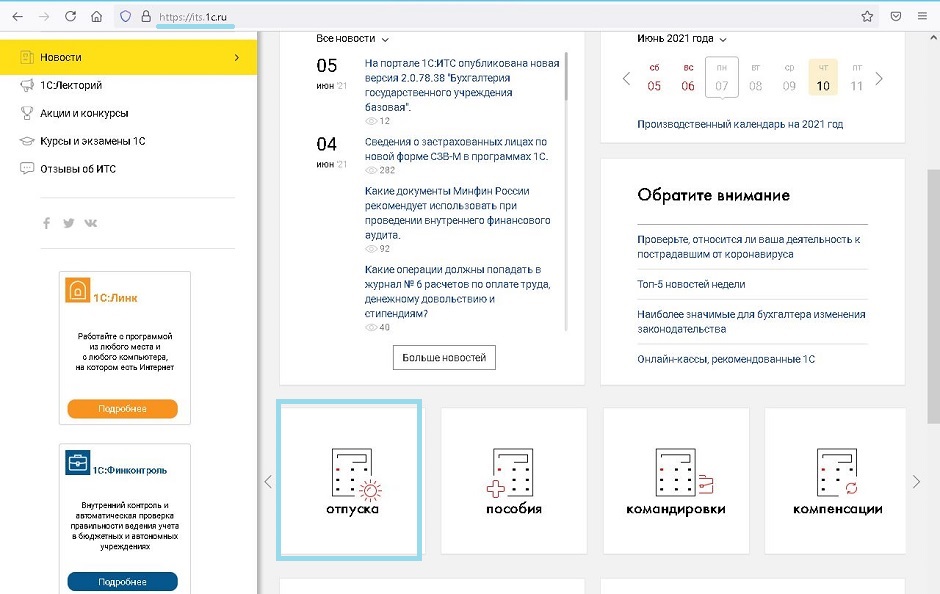This screenshot has height=594, width=940.
Task: Reload the page with the refresh icon
Action: (70, 16)
